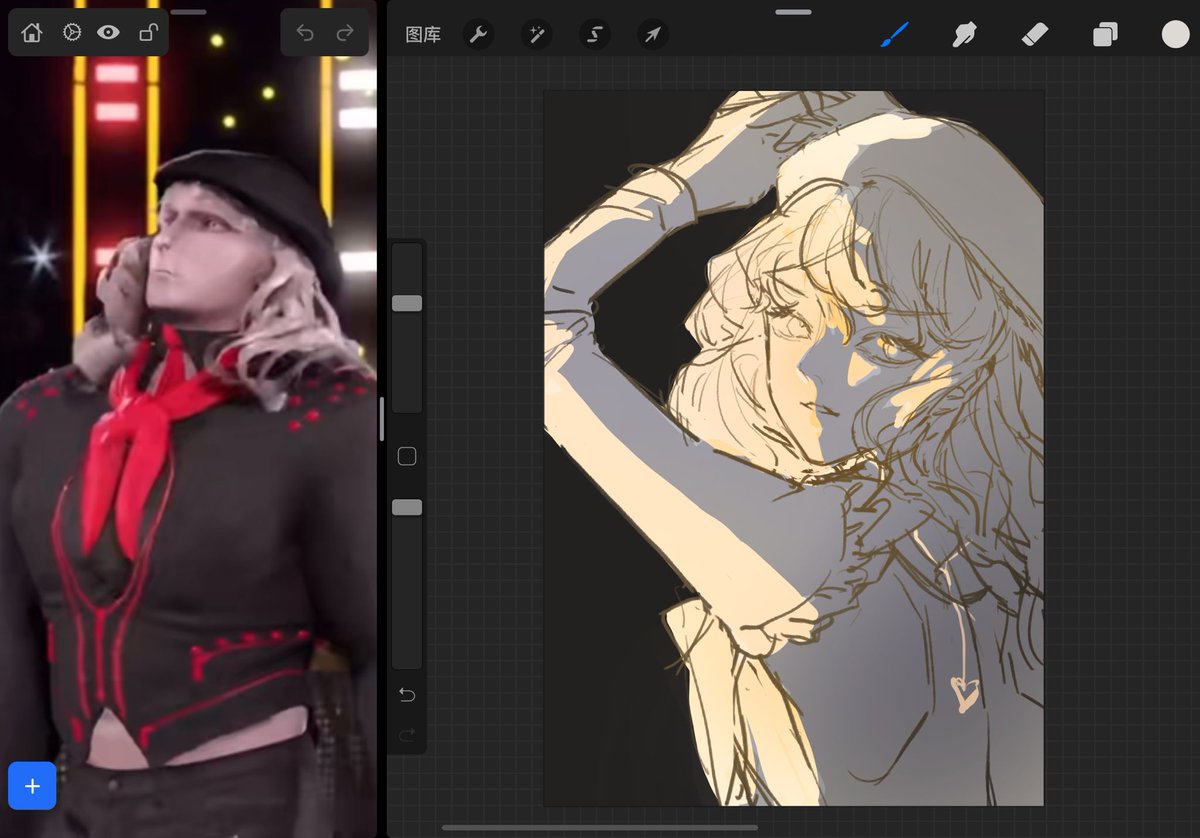This screenshot has width=1200, height=838.
Task: Select the Smudge tool
Action: coord(964,35)
